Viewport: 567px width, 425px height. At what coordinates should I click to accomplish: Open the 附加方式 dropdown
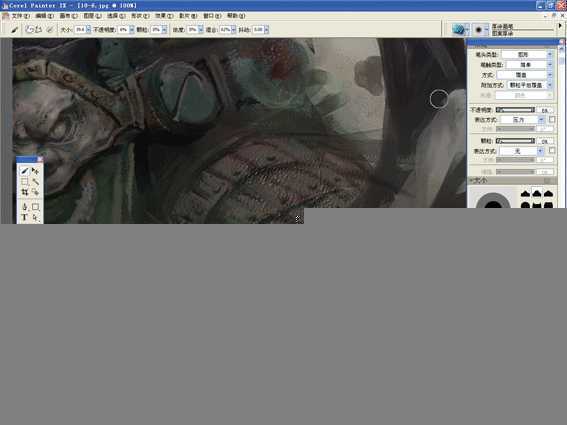pos(530,85)
